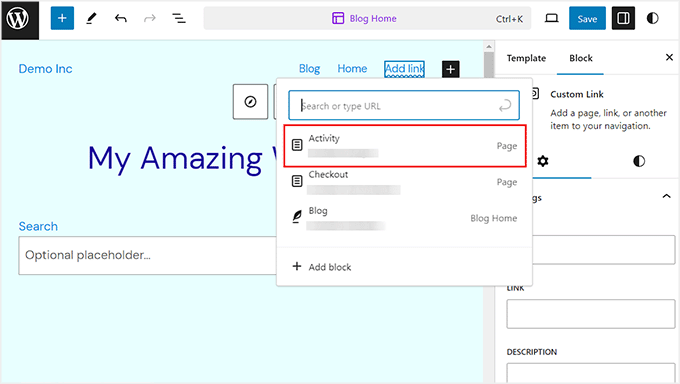This screenshot has height=384, width=680.
Task: Open the device preview view icon
Action: pos(552,18)
